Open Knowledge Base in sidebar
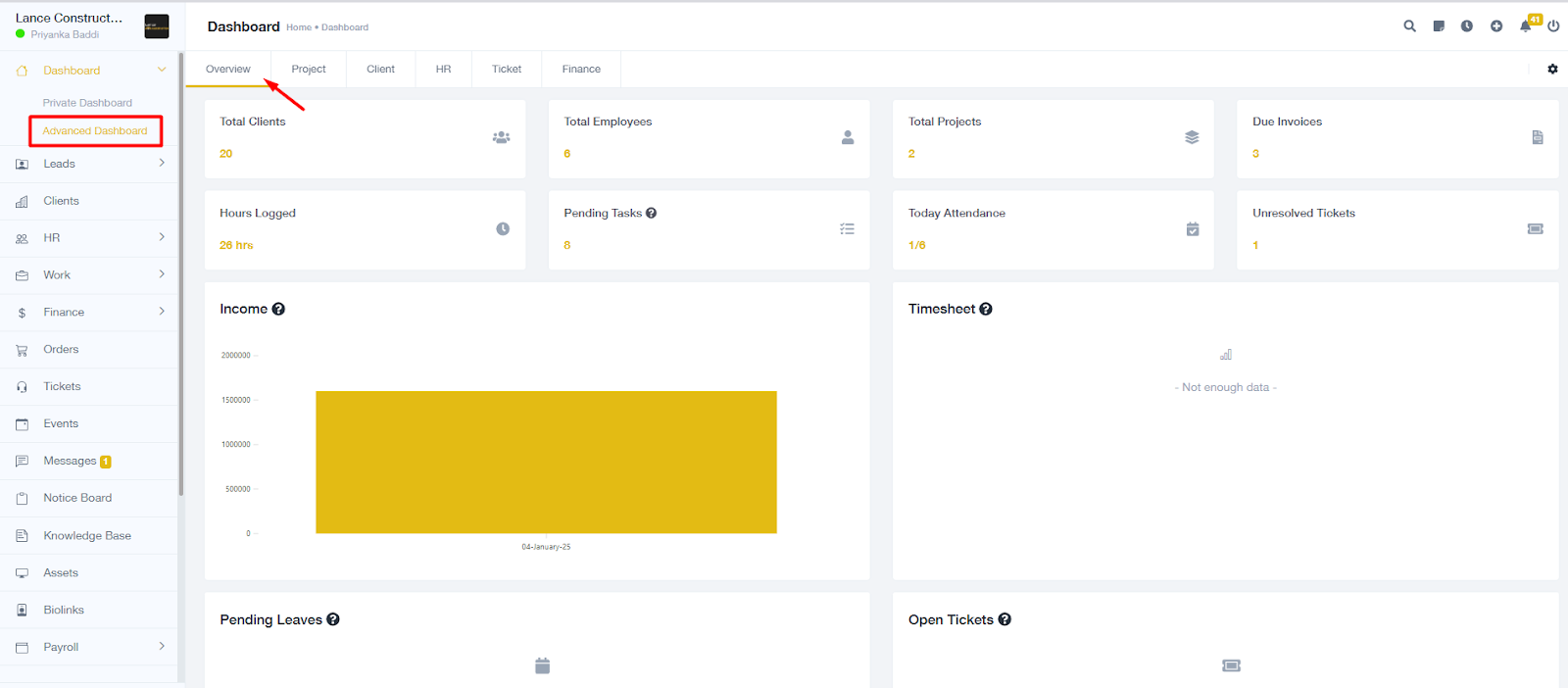Viewport: 1568px width, 688px height. [89, 536]
